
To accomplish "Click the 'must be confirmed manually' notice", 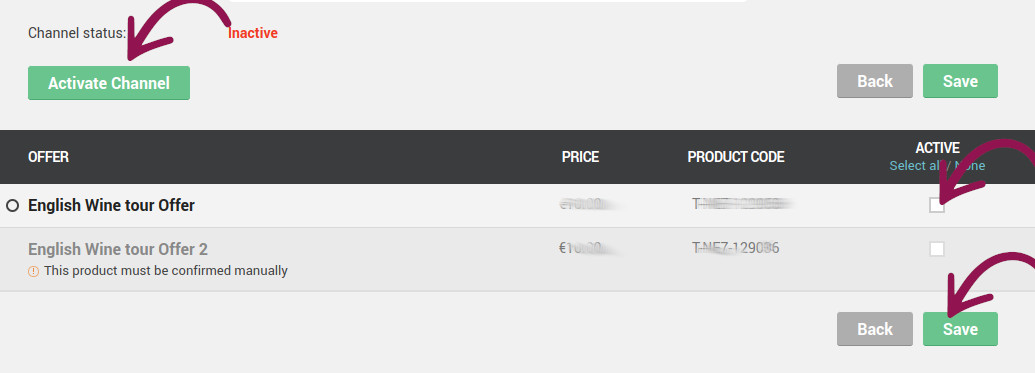I will coord(166,271).
